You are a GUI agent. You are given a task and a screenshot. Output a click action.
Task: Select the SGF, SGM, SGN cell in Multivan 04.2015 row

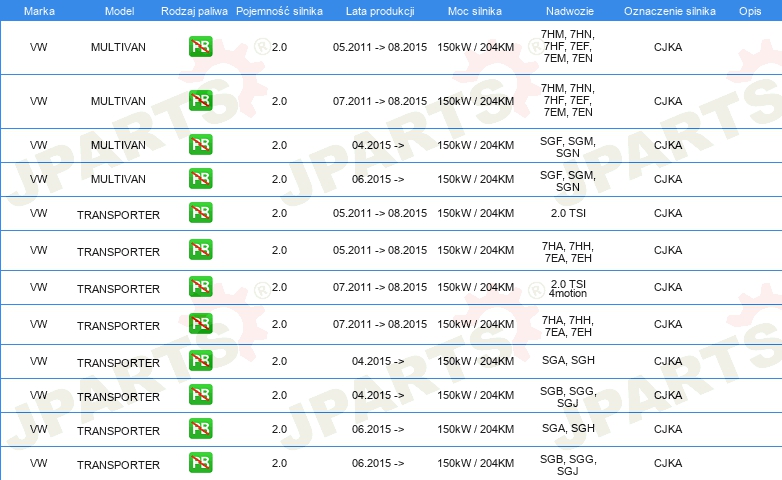[x=567, y=145]
